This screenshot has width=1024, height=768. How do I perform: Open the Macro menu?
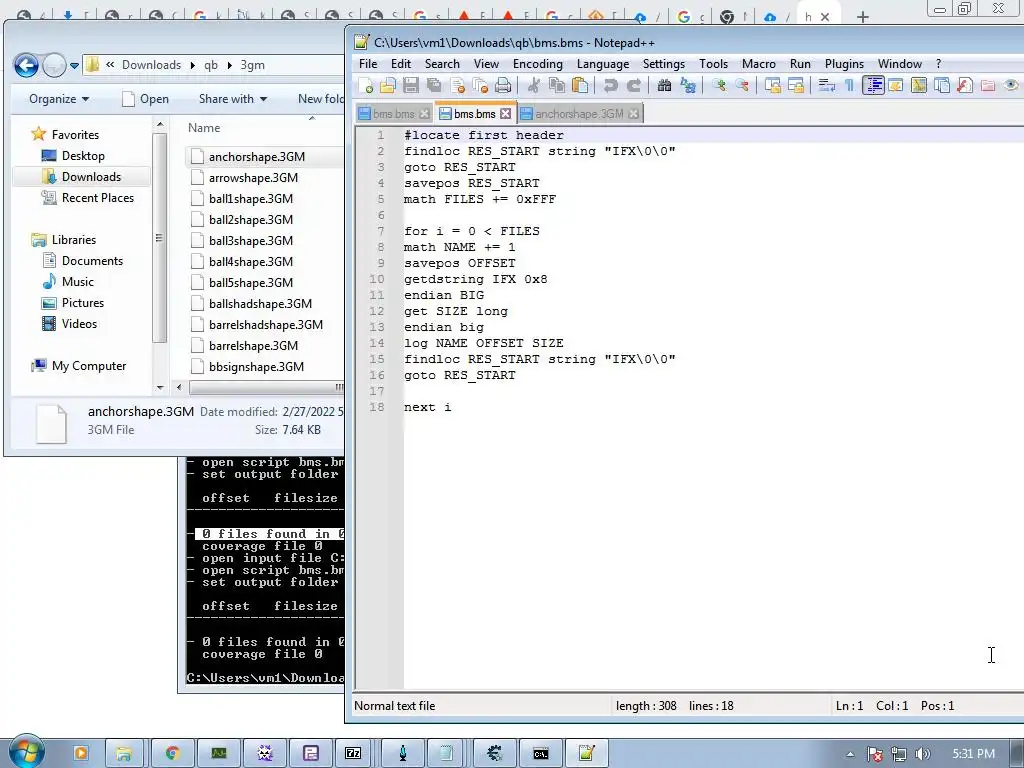[x=758, y=63]
